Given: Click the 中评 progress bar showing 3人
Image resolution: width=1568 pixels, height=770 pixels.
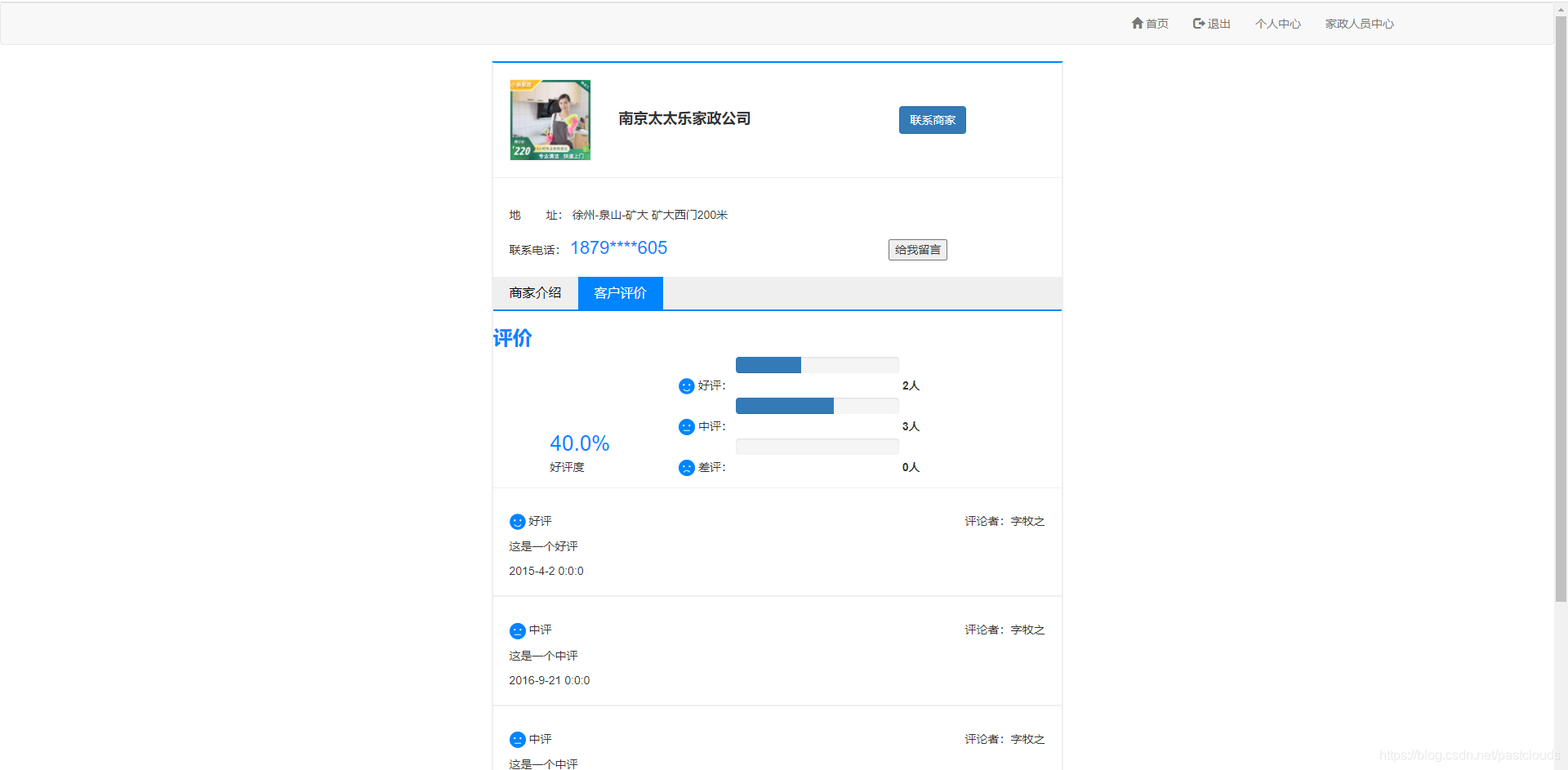Looking at the screenshot, I should (817, 406).
